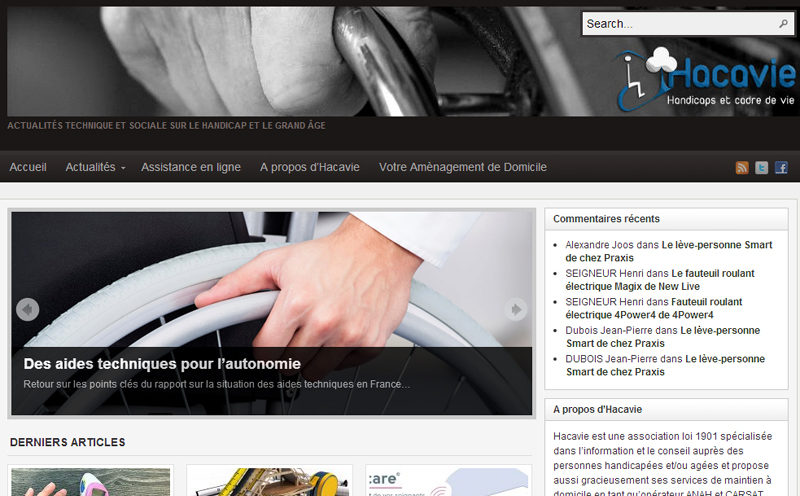Open Fauteuil roulant électrique 4Power4 link
This screenshot has width=800, height=496.
tap(654, 309)
